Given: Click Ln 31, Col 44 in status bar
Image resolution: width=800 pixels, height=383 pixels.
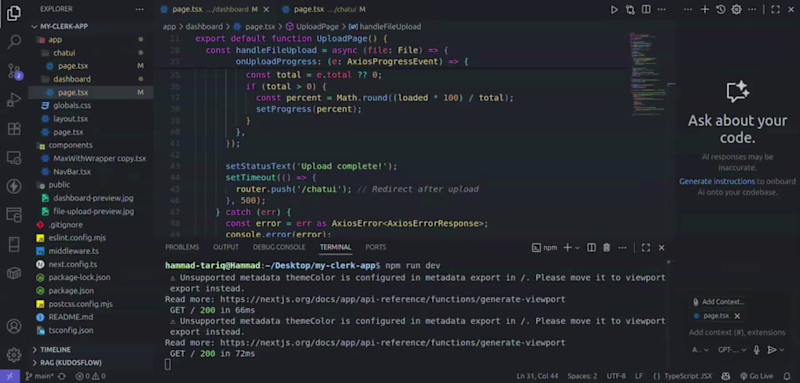Looking at the screenshot, I should pos(537,376).
